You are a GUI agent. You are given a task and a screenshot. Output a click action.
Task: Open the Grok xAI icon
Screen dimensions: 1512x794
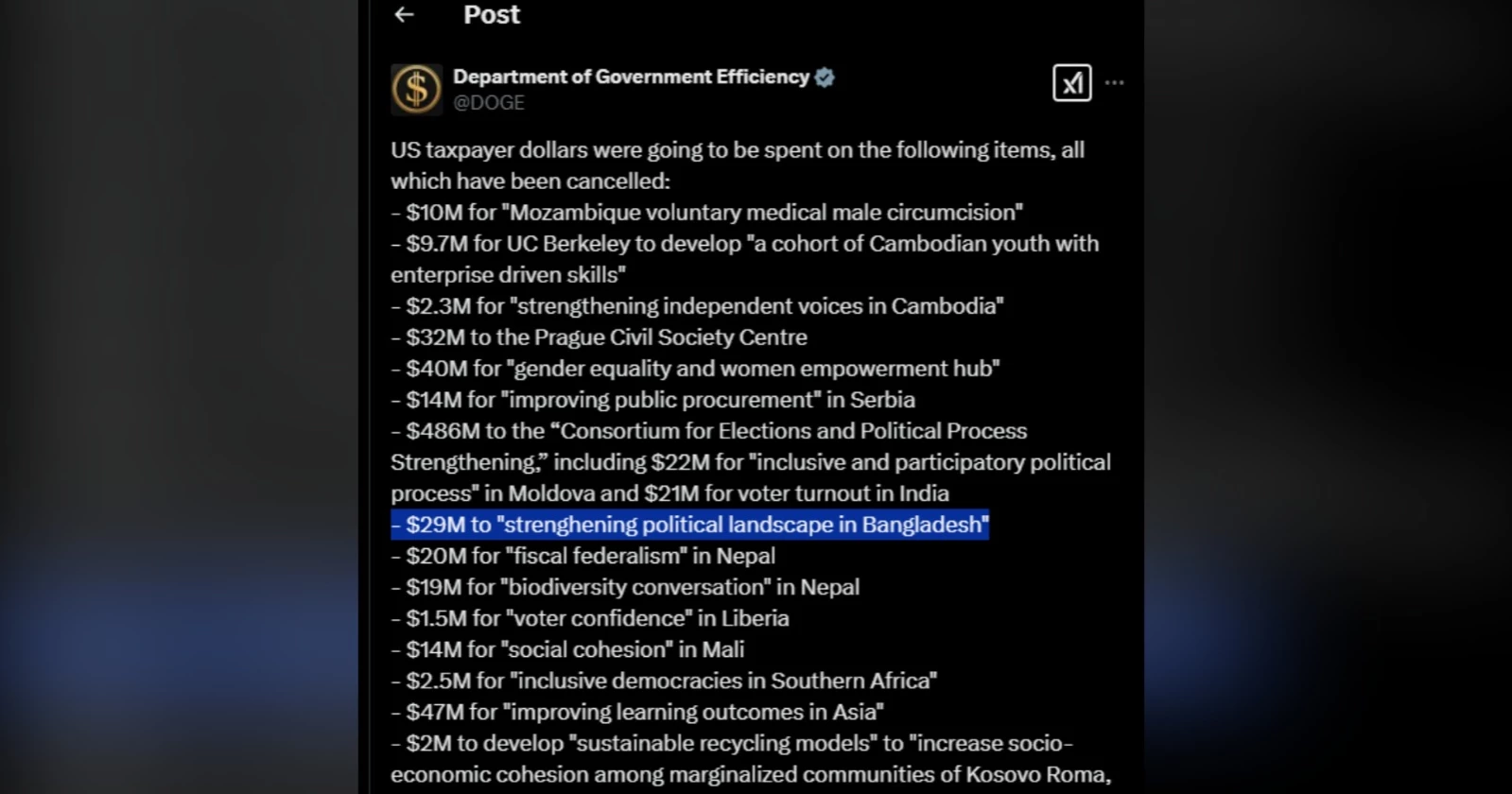(x=1071, y=83)
